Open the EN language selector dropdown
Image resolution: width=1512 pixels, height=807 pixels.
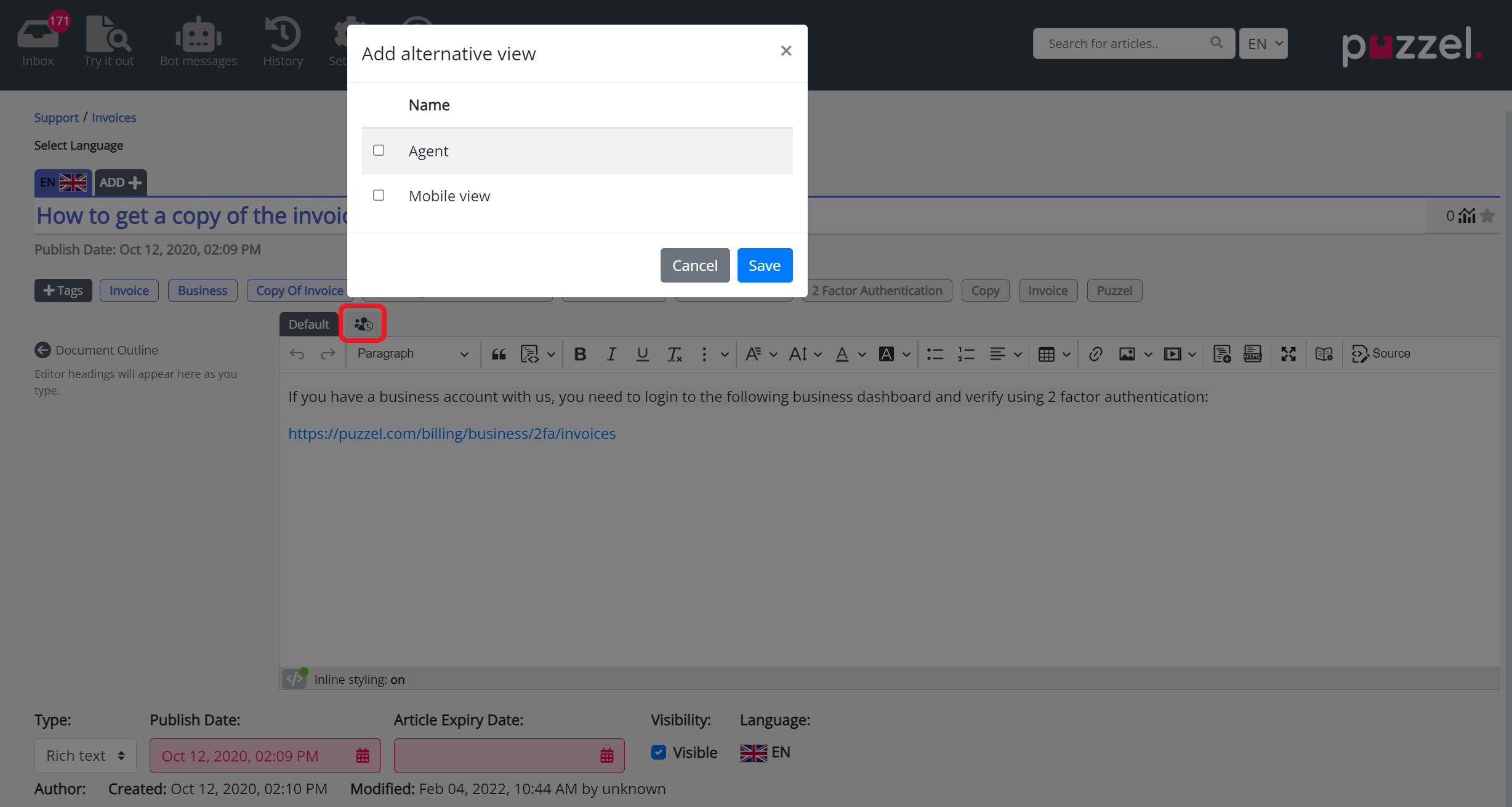coord(1263,44)
